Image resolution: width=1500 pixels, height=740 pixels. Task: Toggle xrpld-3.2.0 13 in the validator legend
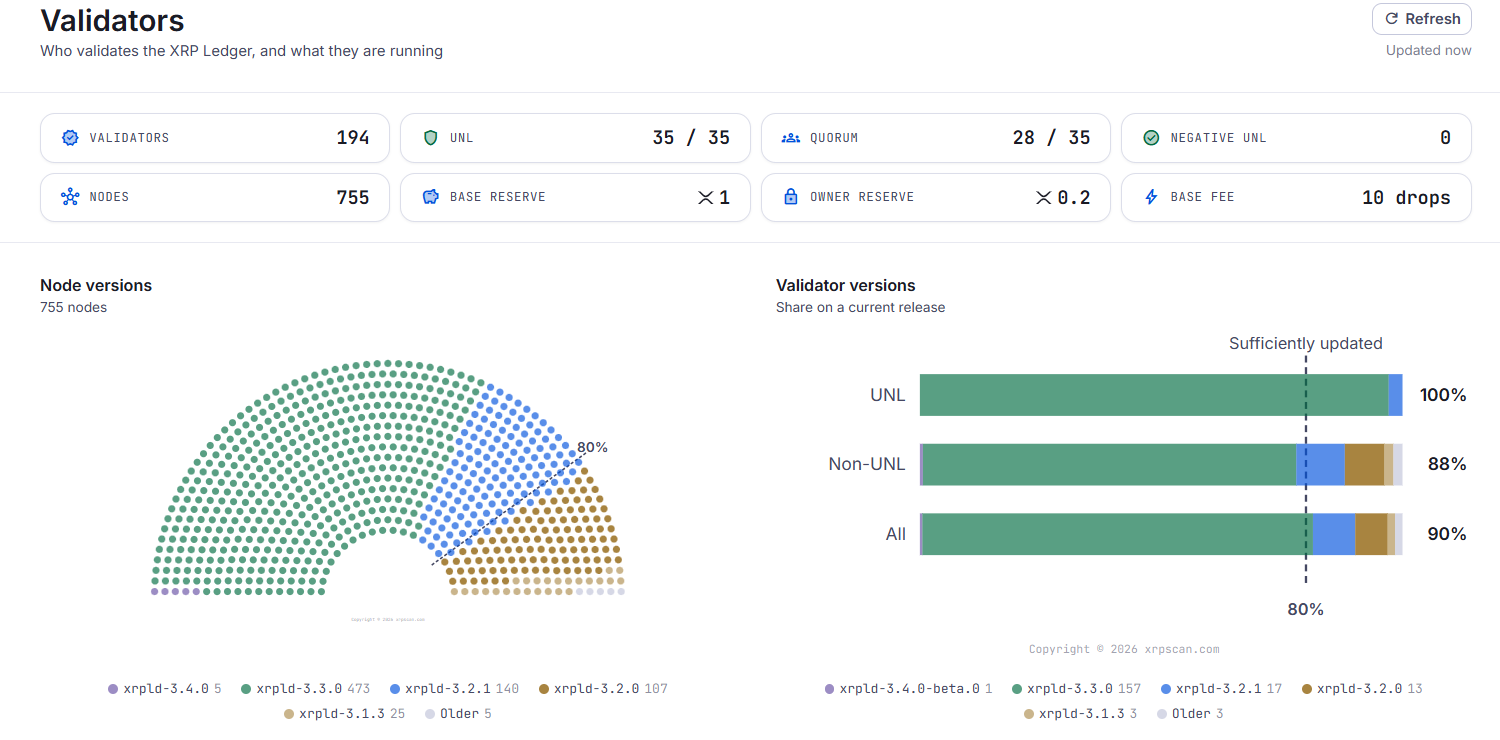click(x=1362, y=689)
